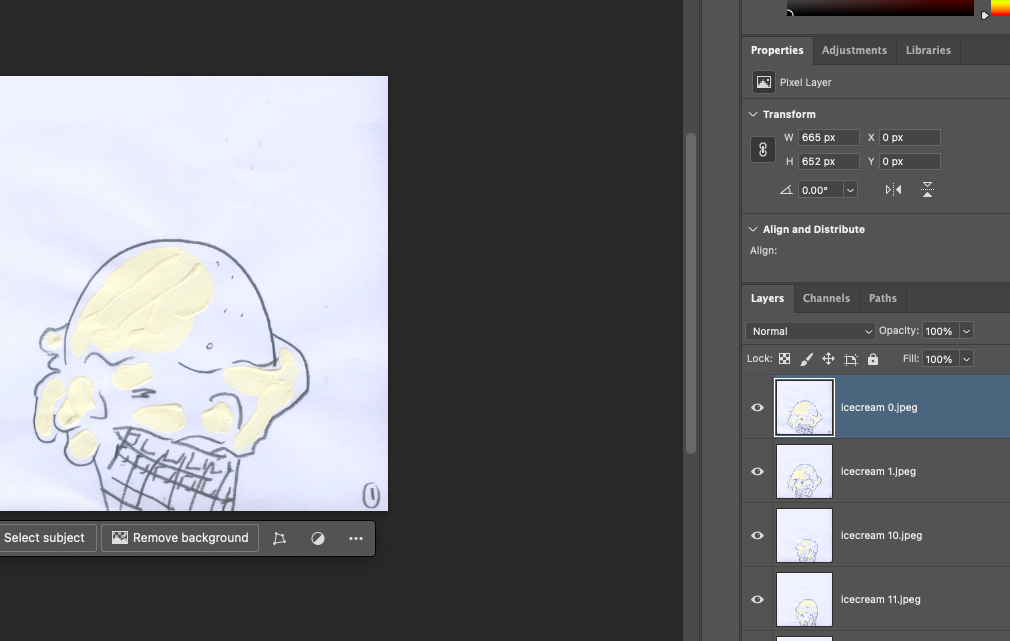Lock image pixels brush icon
The height and width of the screenshot is (641, 1010).
[806, 359]
